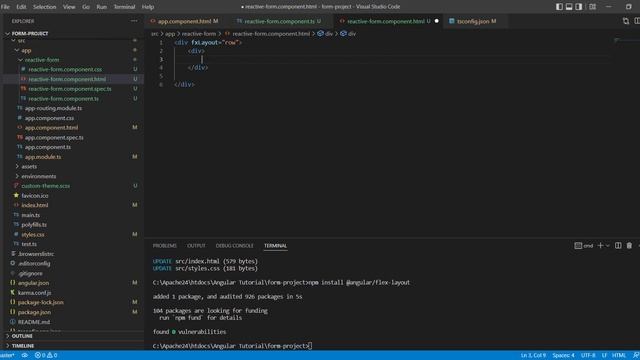
Task: Kill terminal with trash icon
Action: (x=629, y=246)
